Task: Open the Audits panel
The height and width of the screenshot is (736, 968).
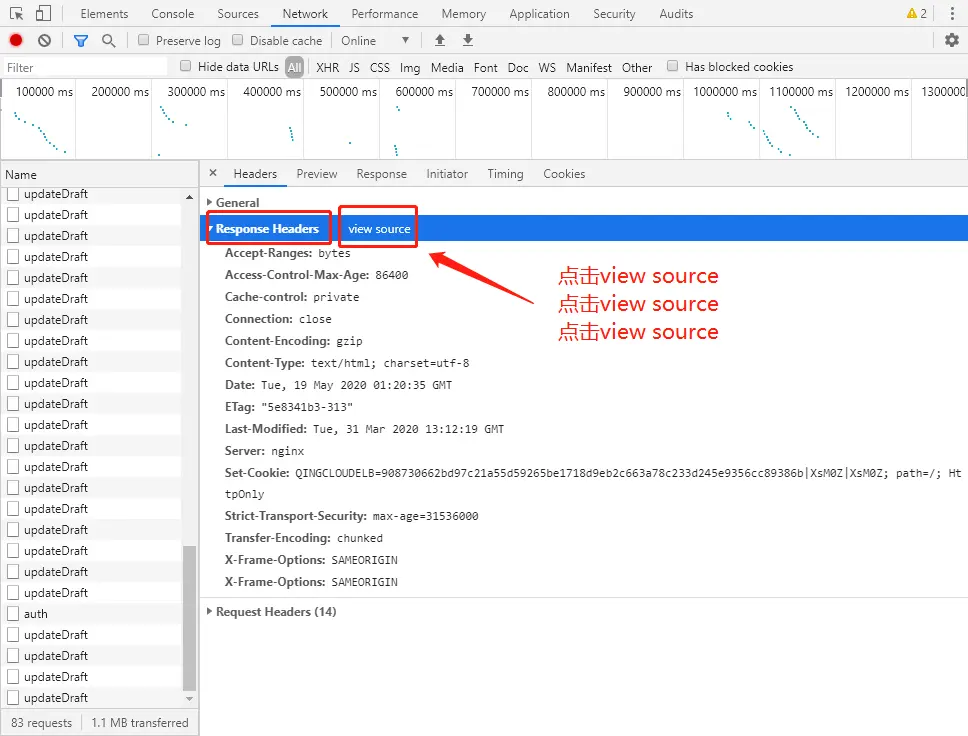Action: (676, 14)
